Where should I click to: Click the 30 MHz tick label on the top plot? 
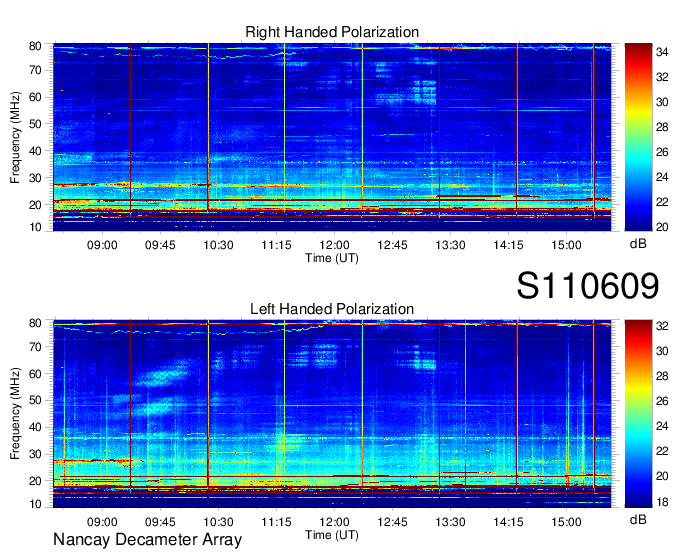pyautogui.click(x=35, y=178)
